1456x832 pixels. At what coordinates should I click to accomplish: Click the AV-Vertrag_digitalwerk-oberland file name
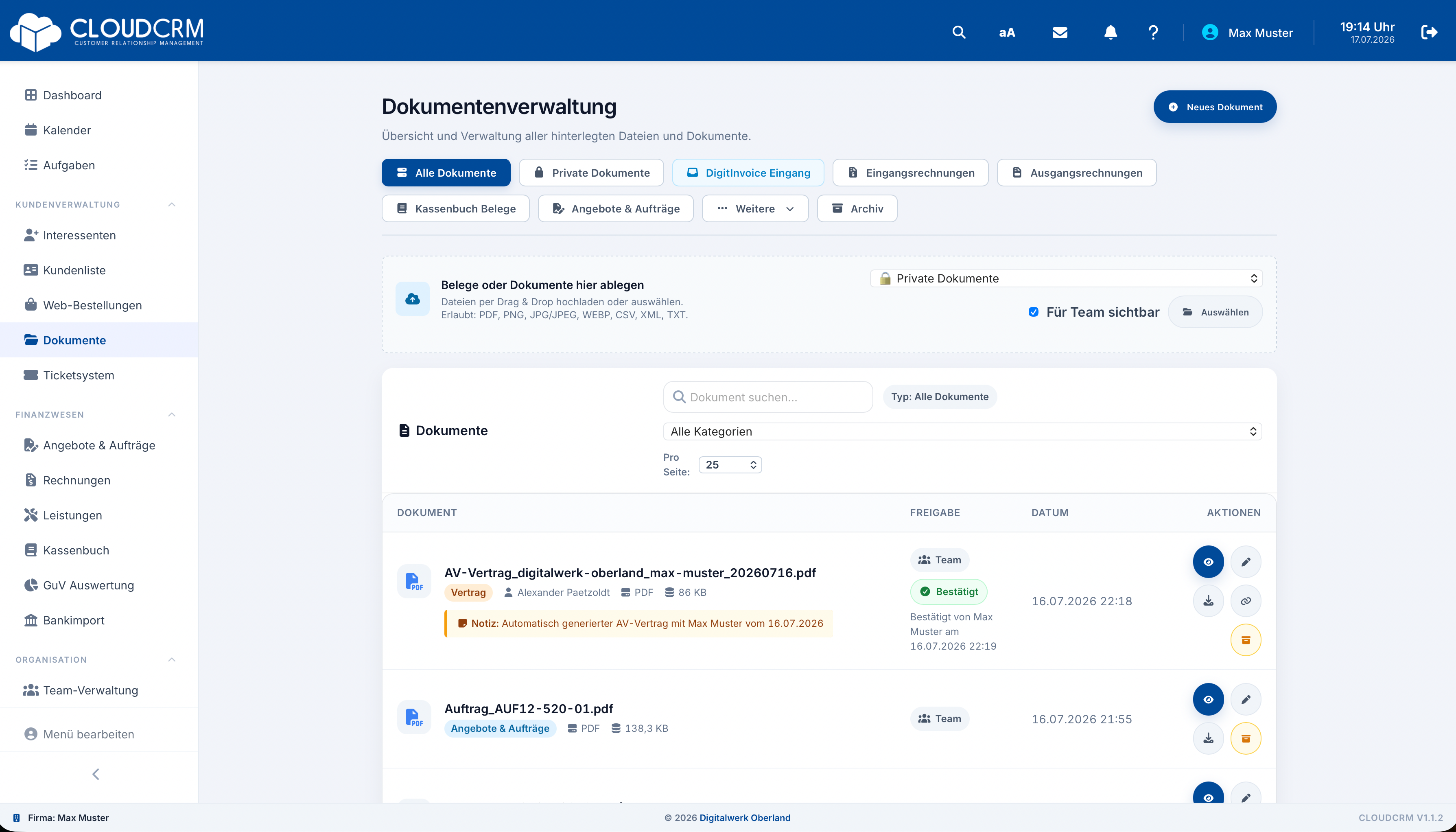(x=630, y=573)
